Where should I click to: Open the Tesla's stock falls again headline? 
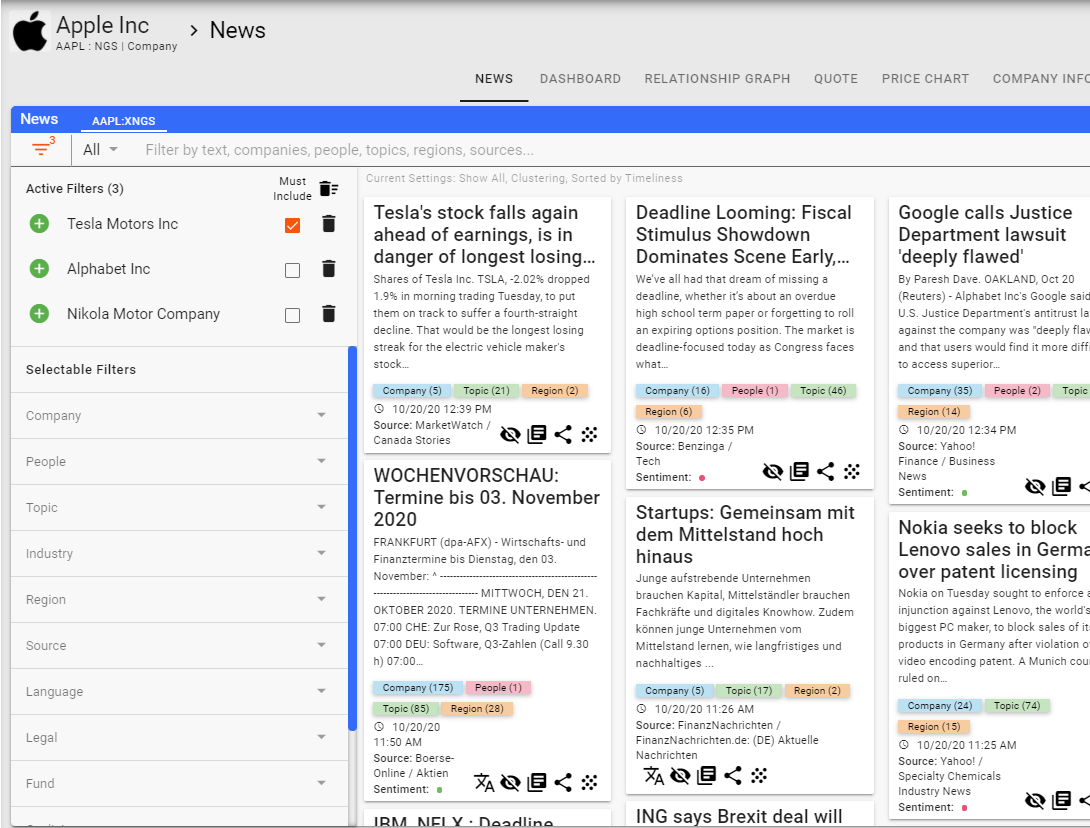(x=485, y=235)
